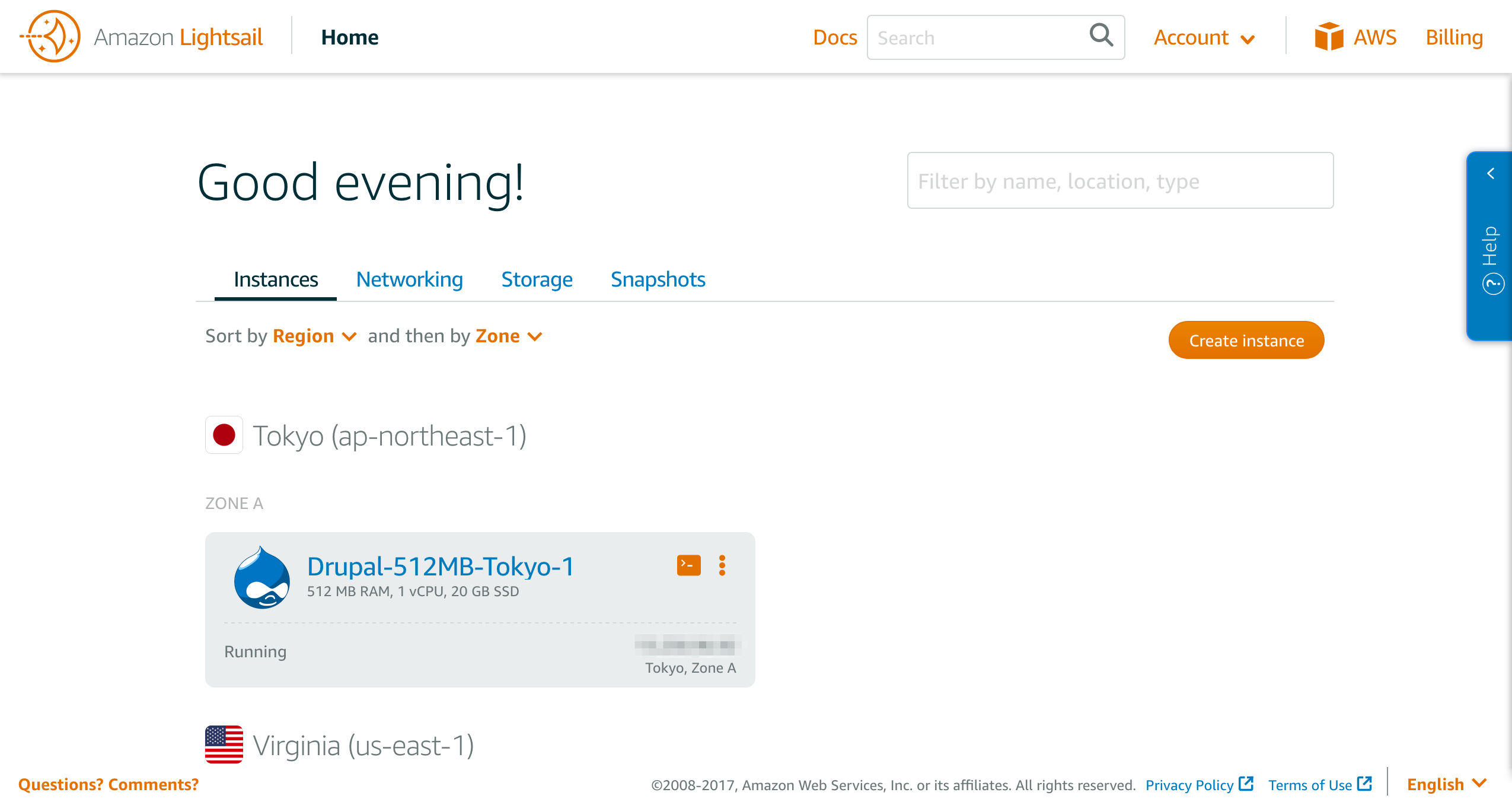Open the three-dot menu on Drupal instance
The width and height of the screenshot is (1512, 805).
pyautogui.click(x=722, y=565)
